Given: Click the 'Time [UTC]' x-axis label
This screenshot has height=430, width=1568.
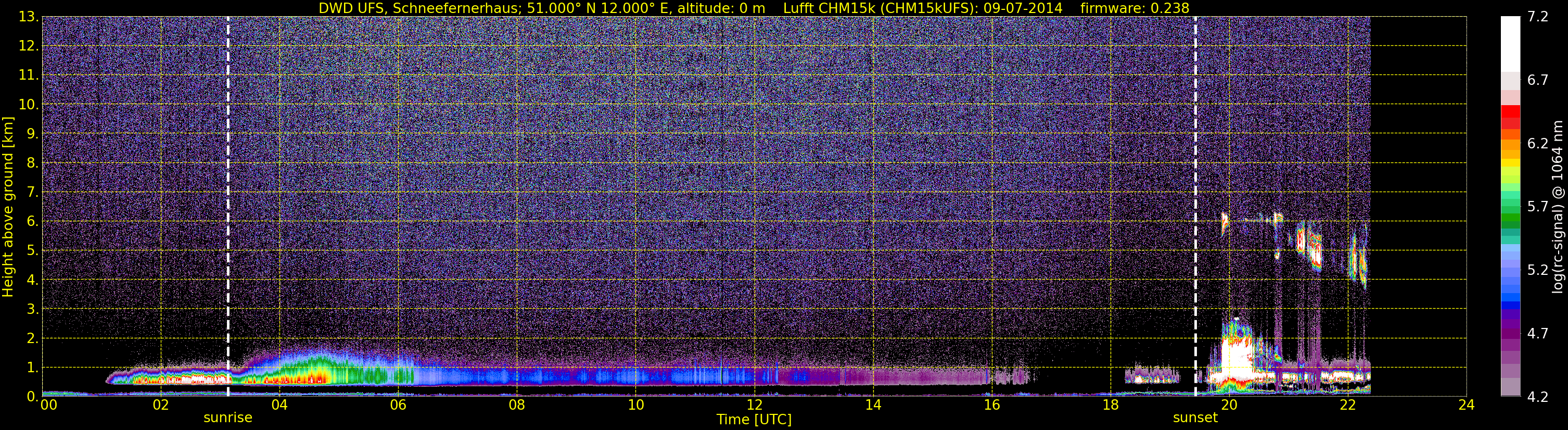Looking at the screenshot, I should click(x=754, y=419).
